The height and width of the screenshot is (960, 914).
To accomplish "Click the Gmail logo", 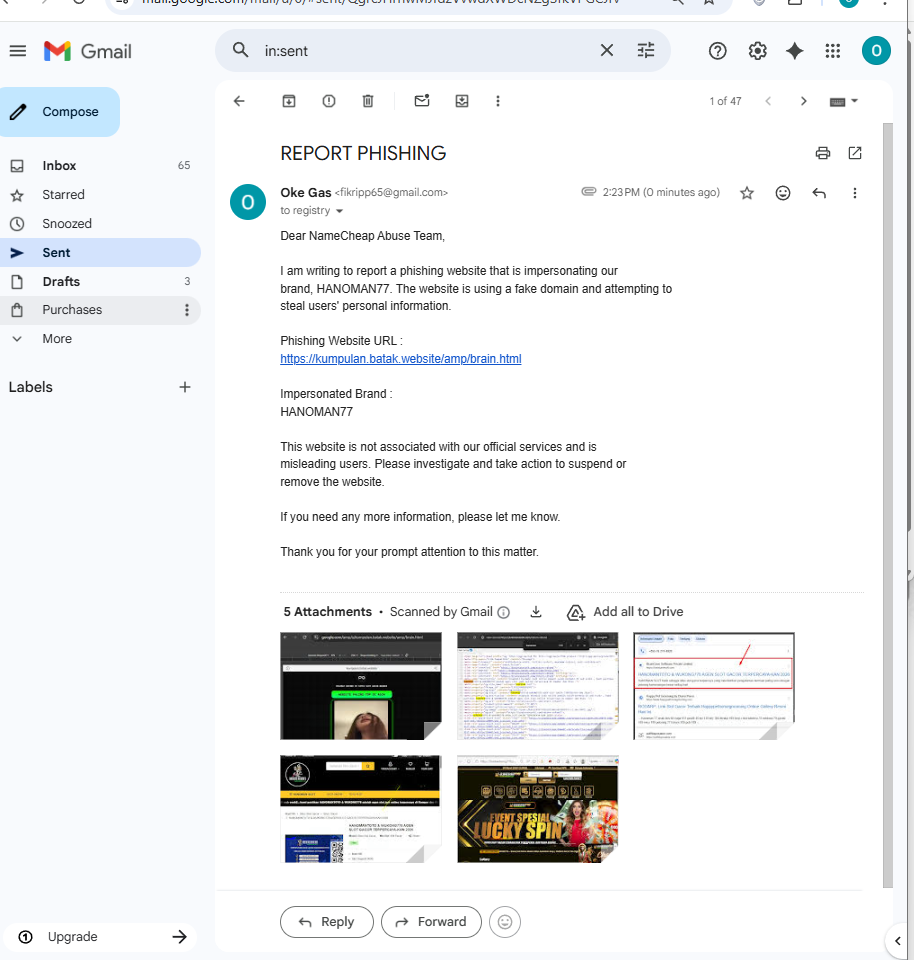I will tap(88, 51).
